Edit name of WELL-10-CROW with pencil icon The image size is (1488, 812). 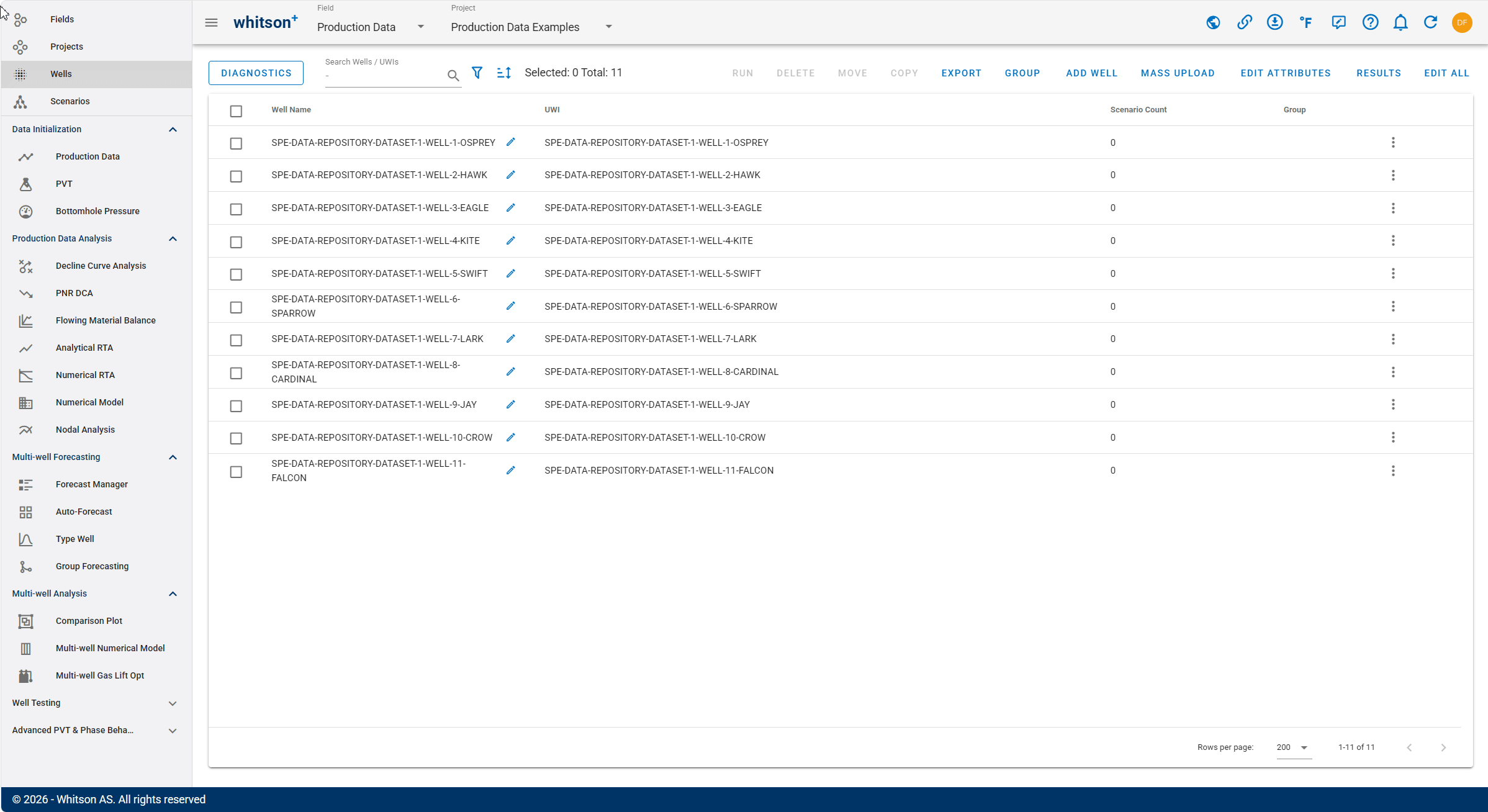pos(510,438)
